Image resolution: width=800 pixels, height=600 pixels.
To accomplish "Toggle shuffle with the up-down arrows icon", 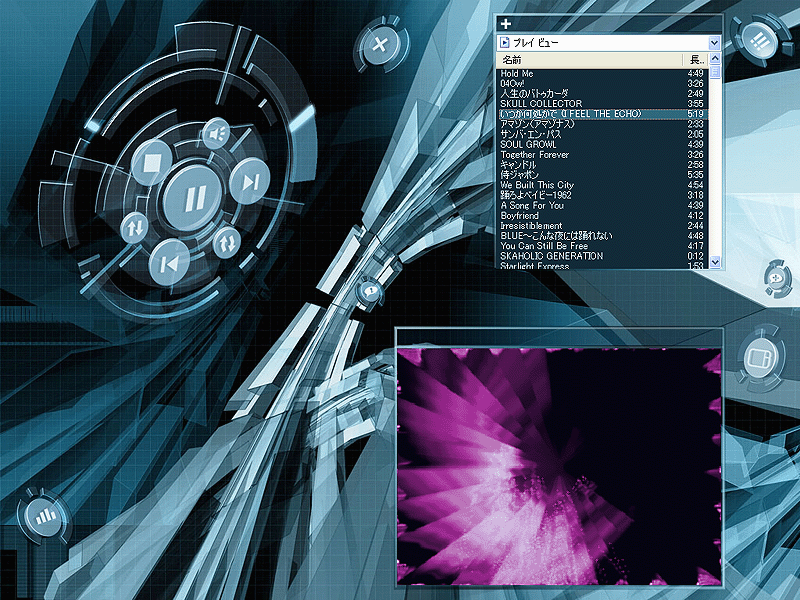I will [x=135, y=228].
